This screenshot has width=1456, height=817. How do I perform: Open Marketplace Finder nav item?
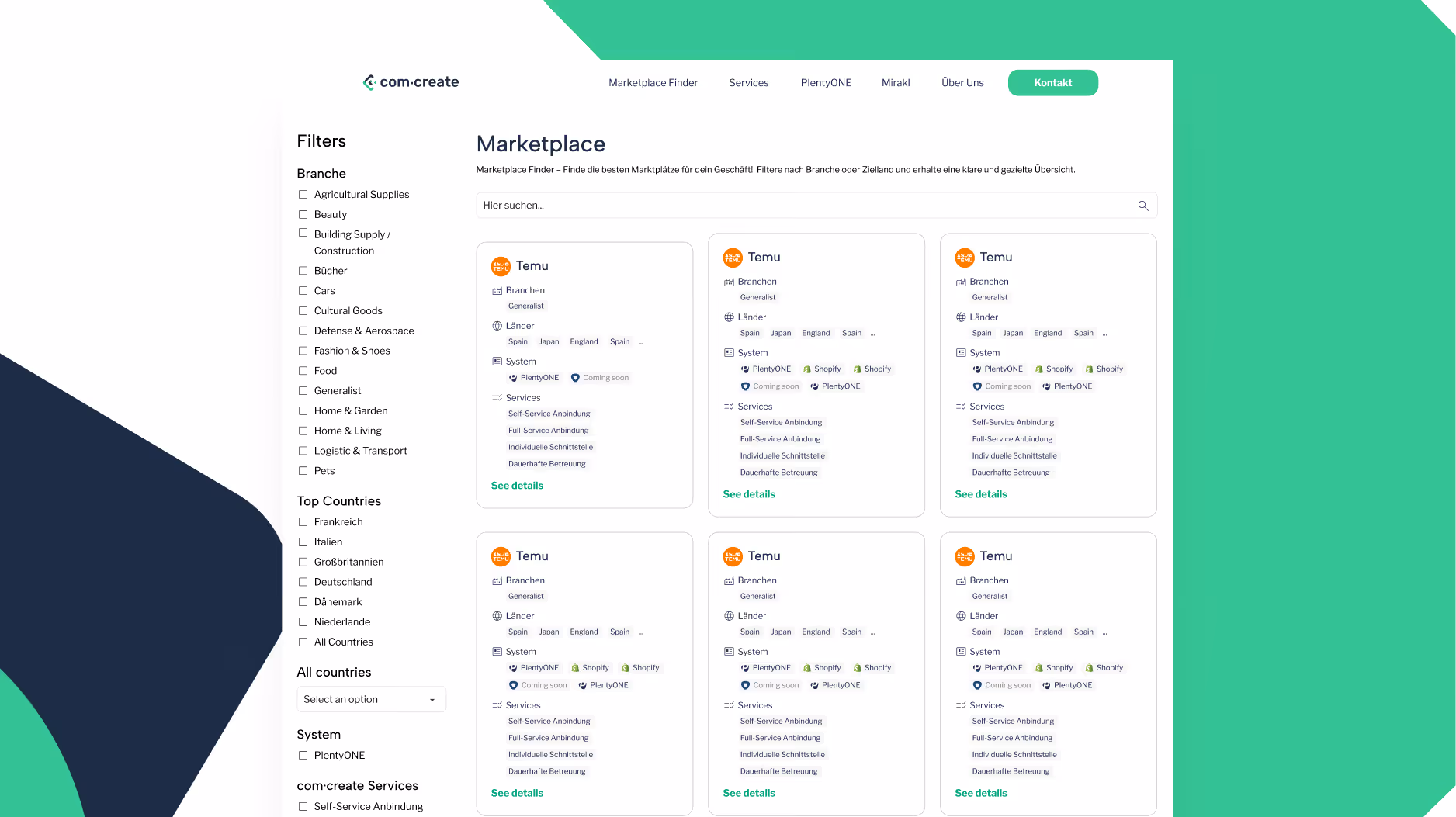(653, 83)
